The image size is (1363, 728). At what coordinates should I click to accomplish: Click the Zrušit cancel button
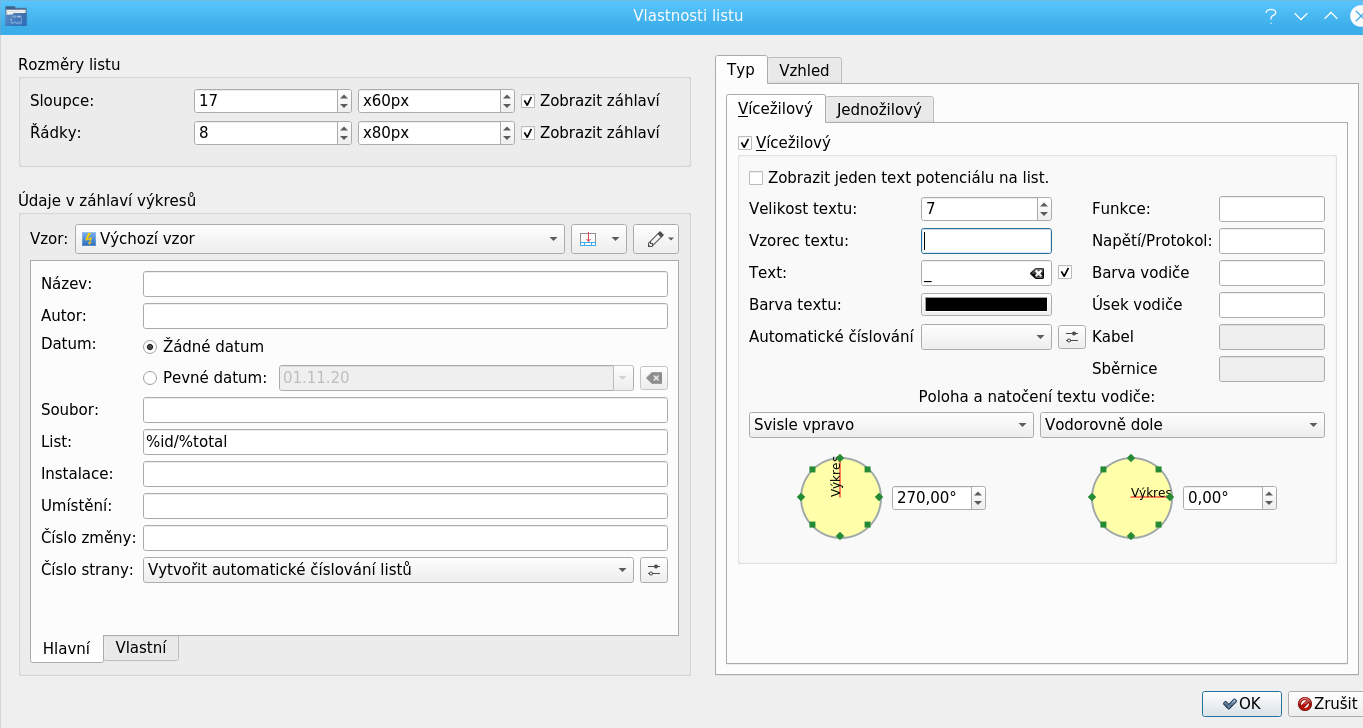1326,704
